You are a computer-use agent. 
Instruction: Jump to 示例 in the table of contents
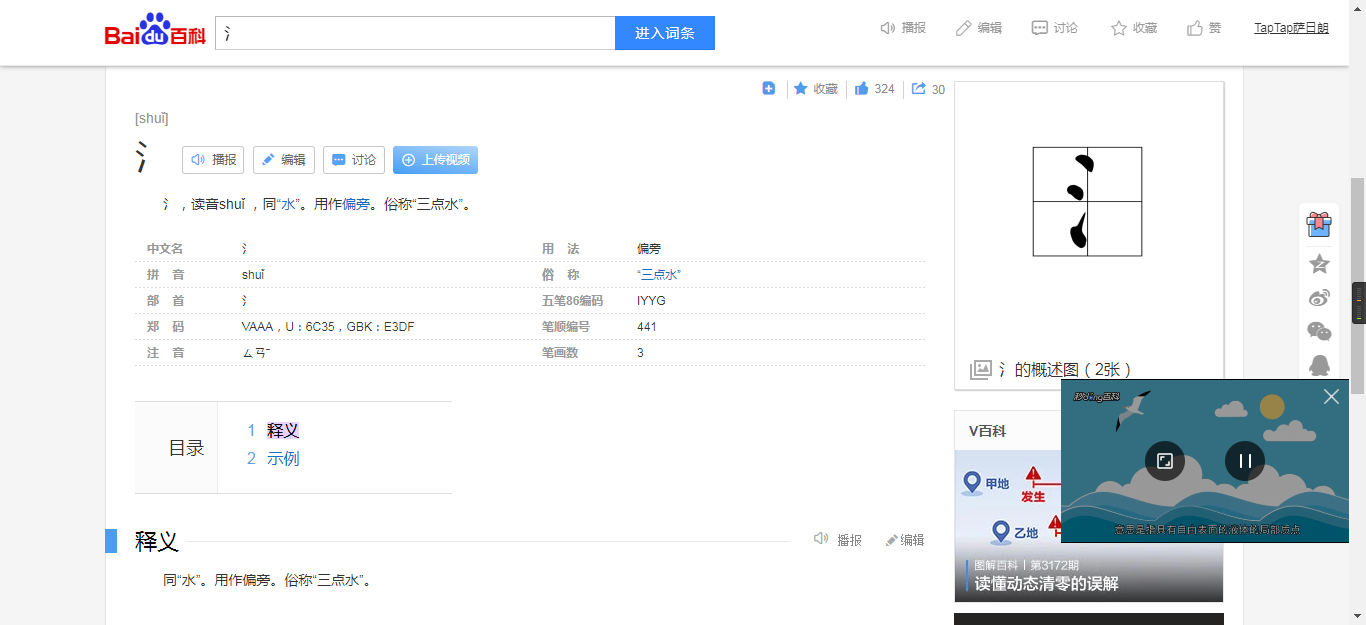coord(283,459)
